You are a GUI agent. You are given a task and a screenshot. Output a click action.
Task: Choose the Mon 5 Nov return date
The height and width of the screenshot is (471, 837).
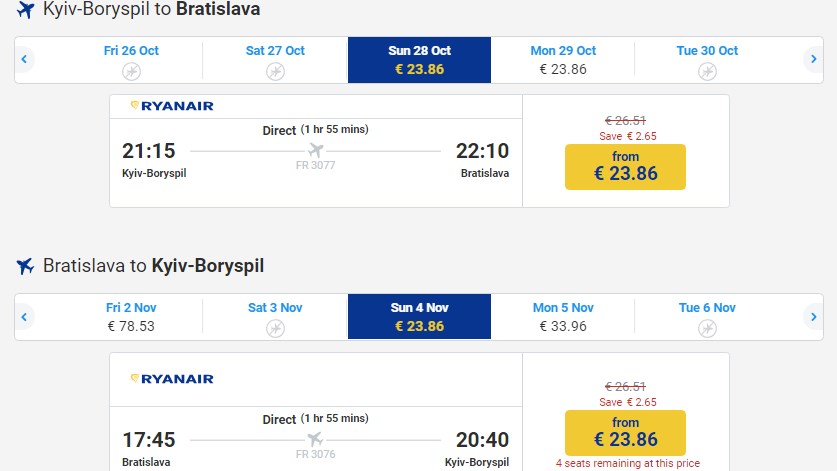pyautogui.click(x=563, y=316)
